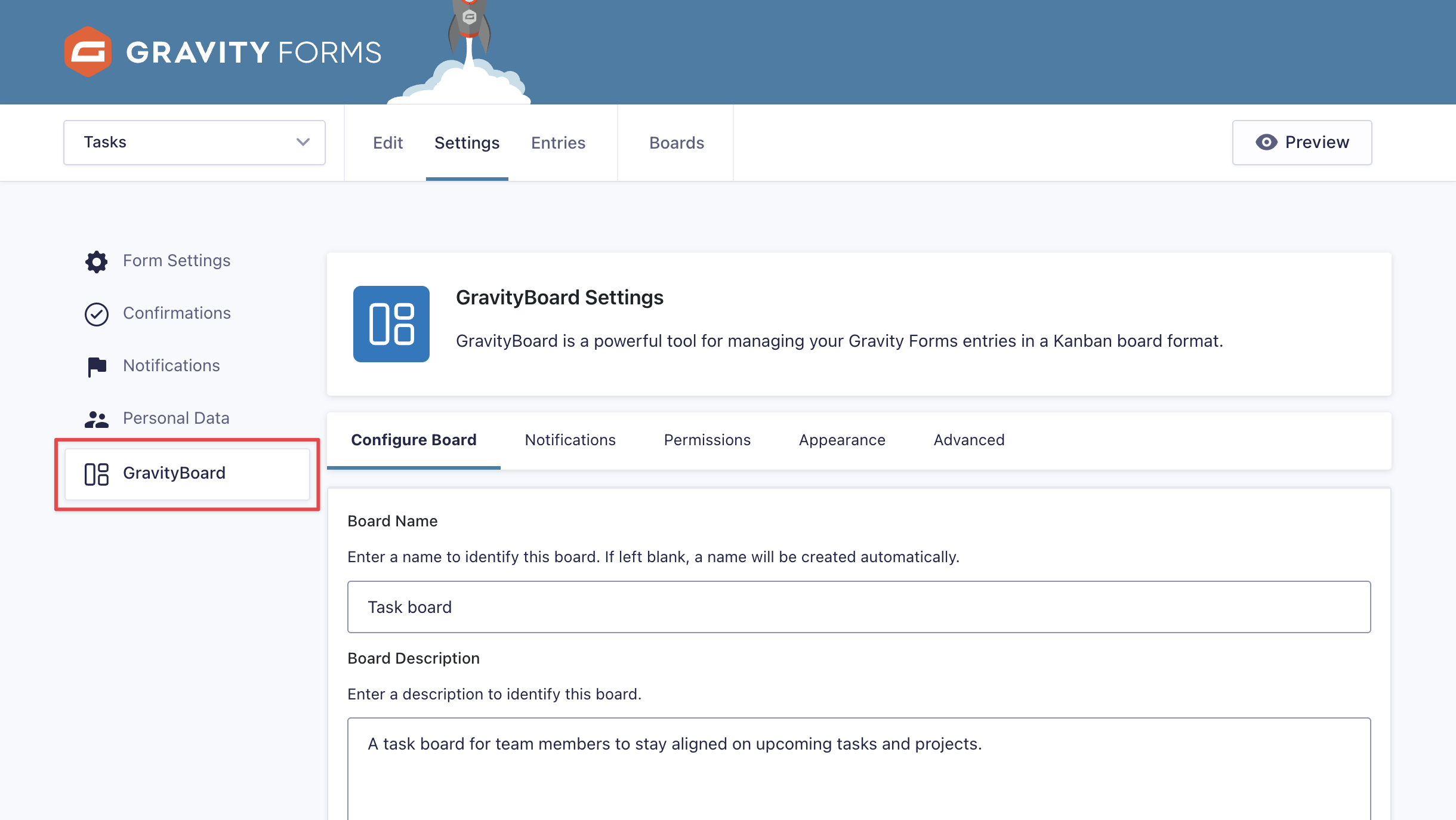This screenshot has width=1456, height=820.
Task: Click the Board Description text area
Action: coord(859,769)
